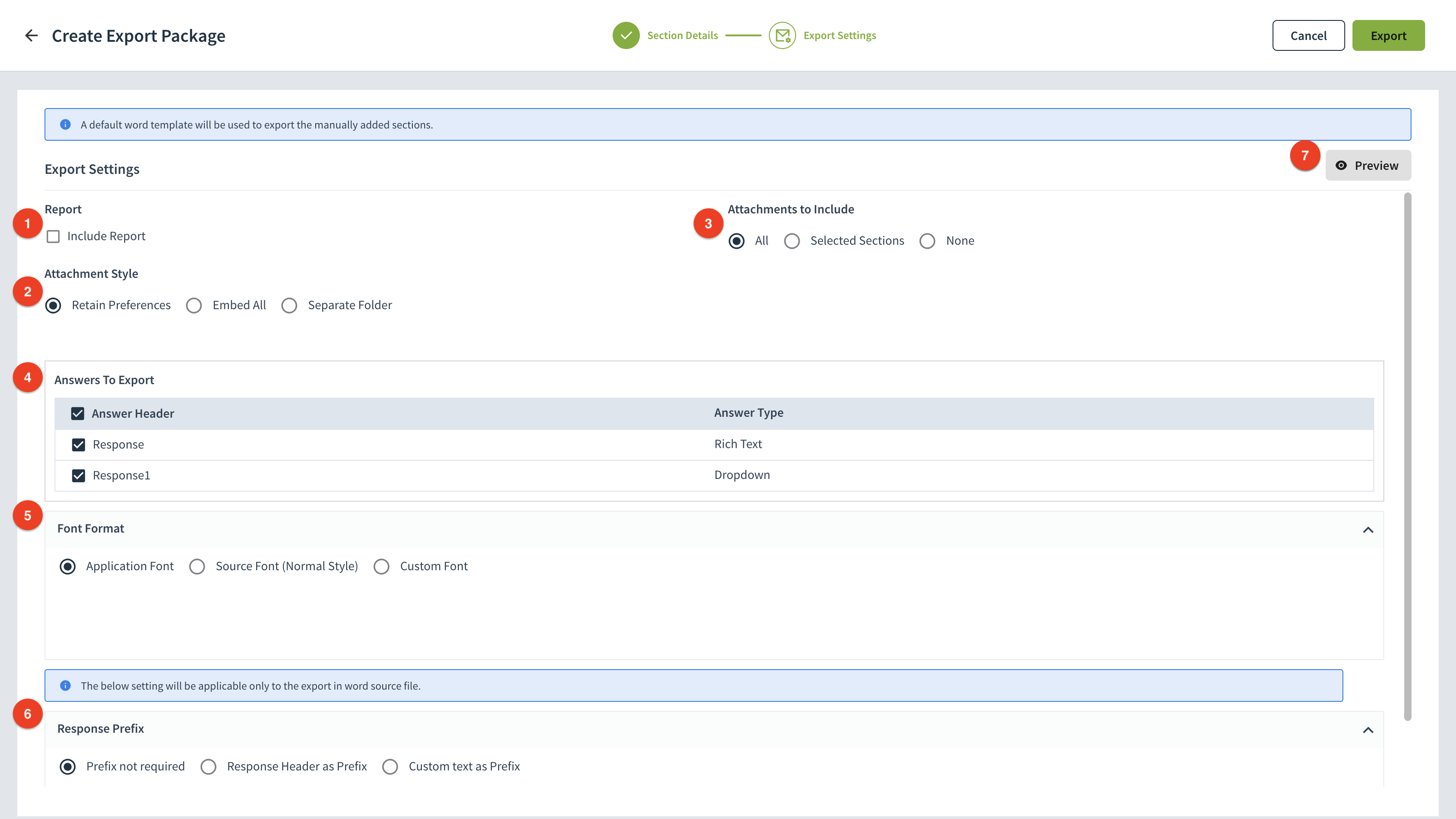Click red annotation marker number 4
The image size is (1456, 819).
click(28, 377)
